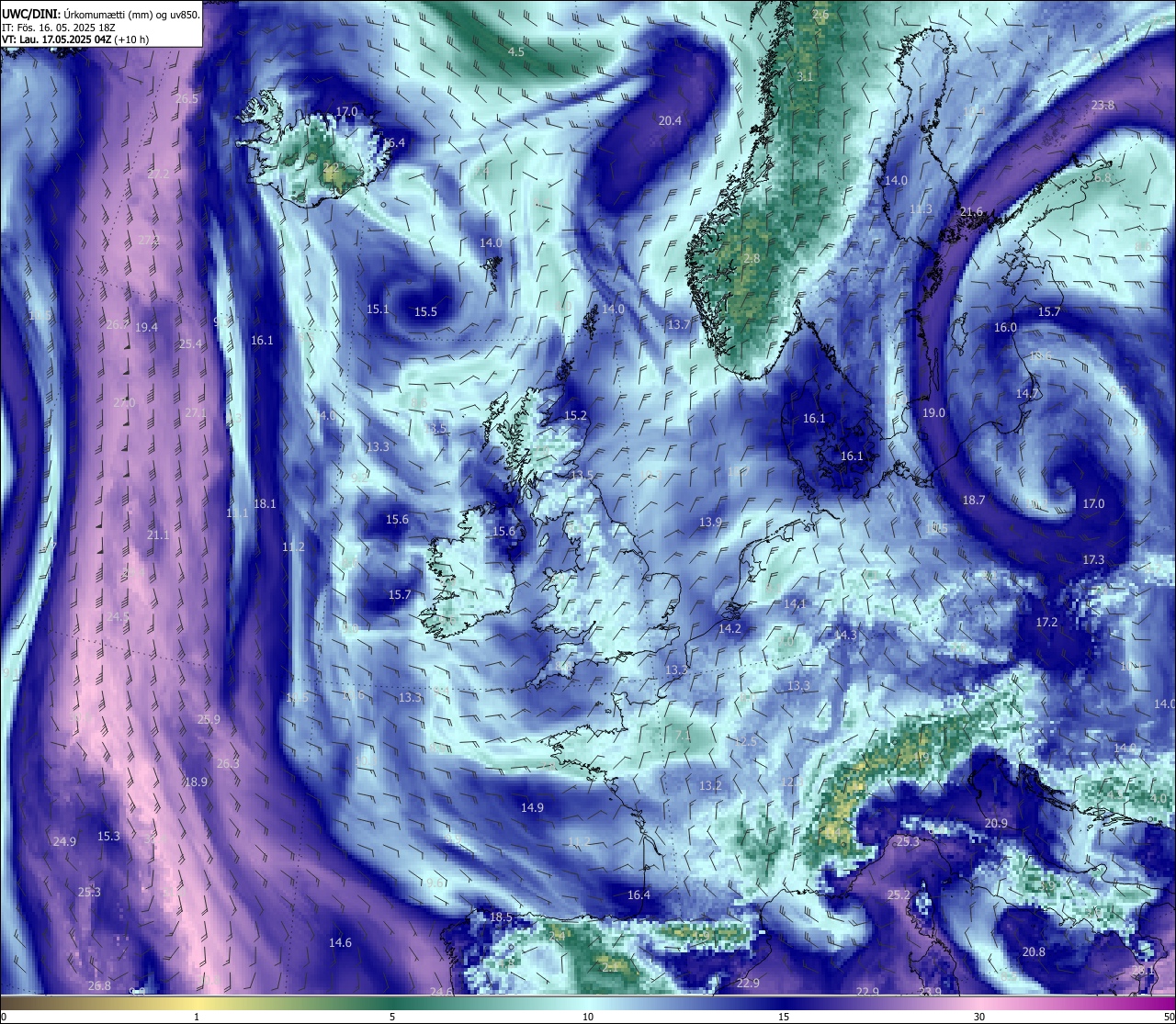Click the colorbar label '30'
The height and width of the screenshot is (1024, 1176).
coord(979,1017)
